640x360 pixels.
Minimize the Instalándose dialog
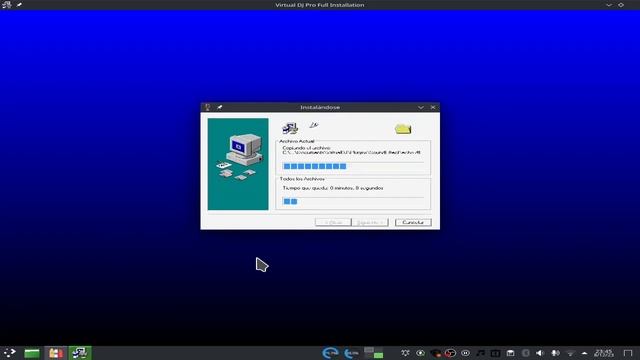pyautogui.click(x=421, y=107)
